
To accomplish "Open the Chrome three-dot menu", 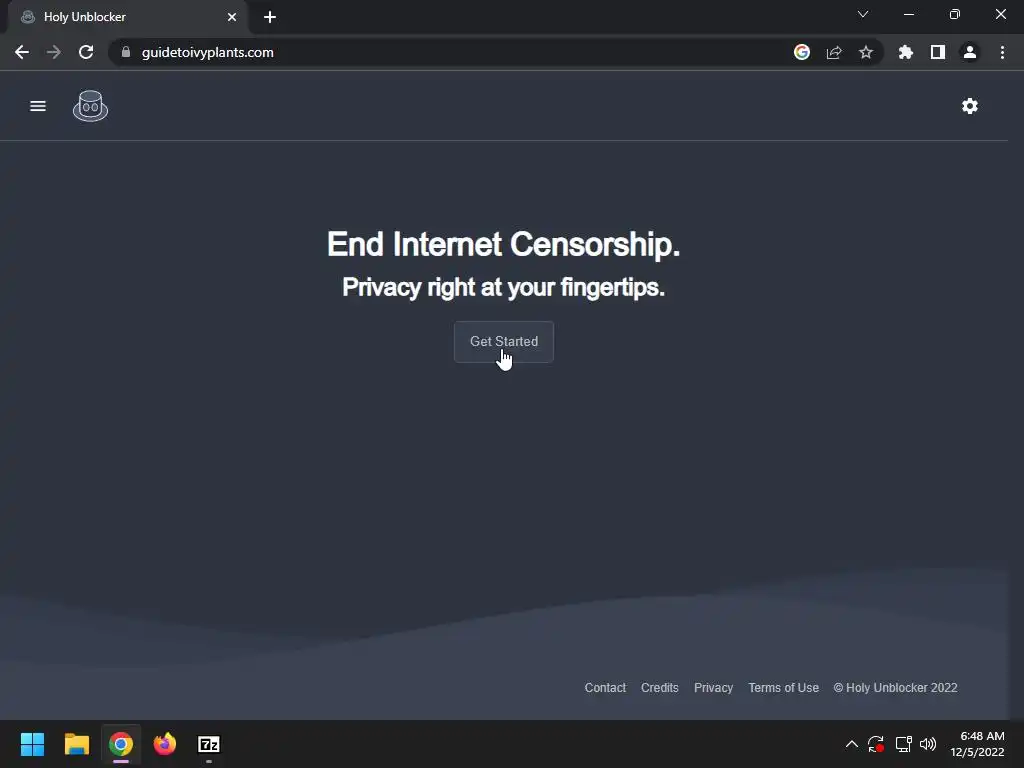I will click(x=1002, y=52).
